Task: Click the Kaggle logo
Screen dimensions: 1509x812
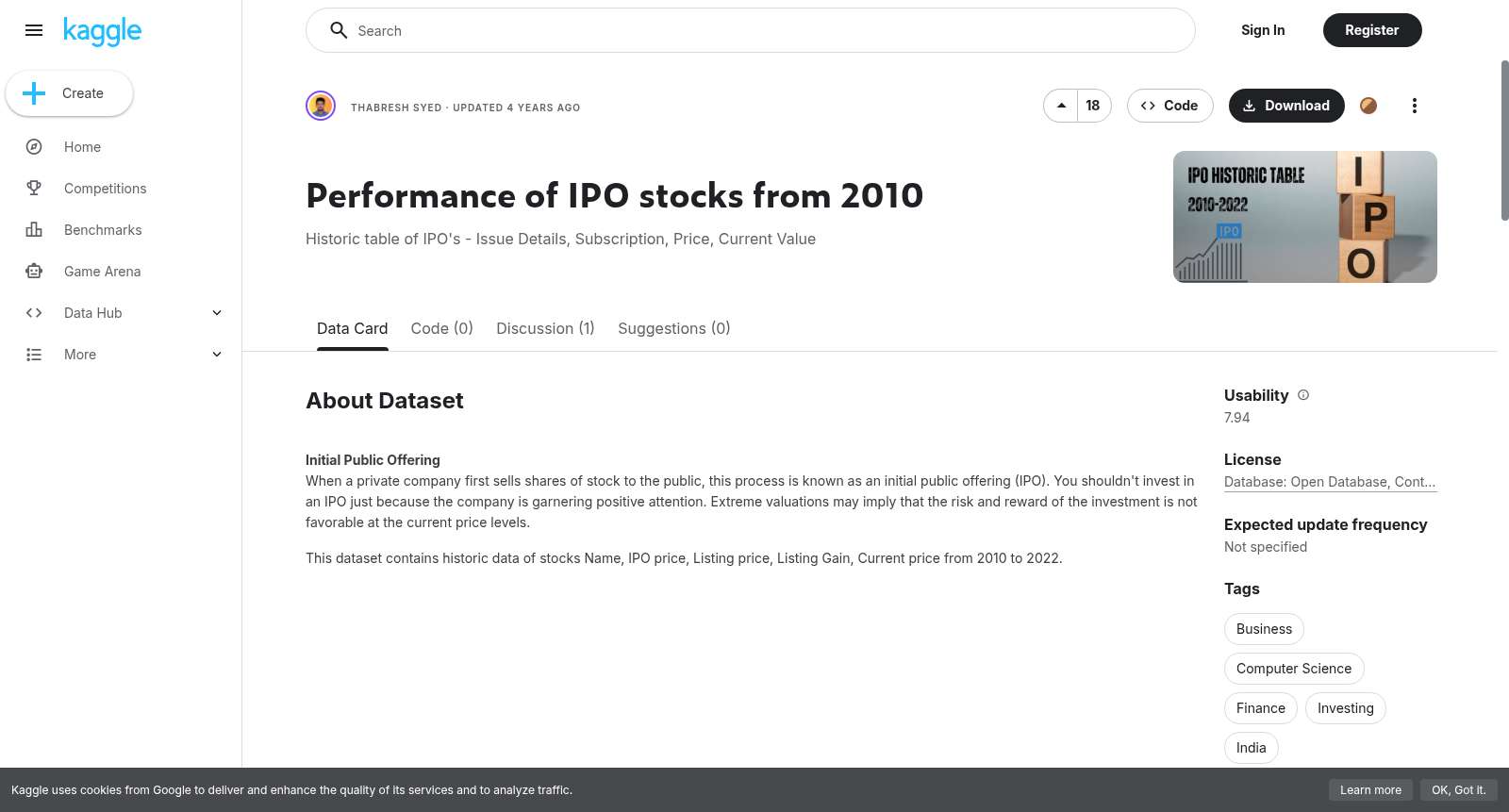Action: click(102, 31)
